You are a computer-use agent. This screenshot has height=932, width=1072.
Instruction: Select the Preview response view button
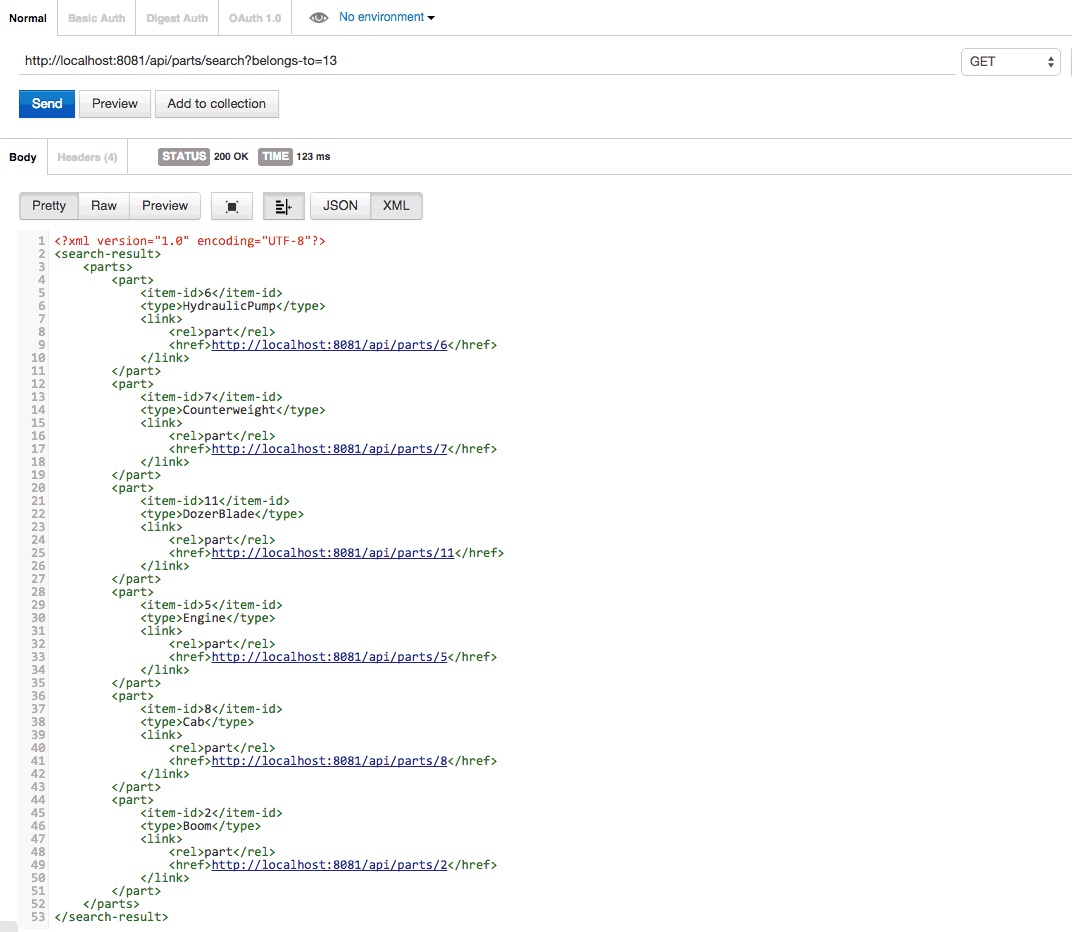pyautogui.click(x=165, y=206)
